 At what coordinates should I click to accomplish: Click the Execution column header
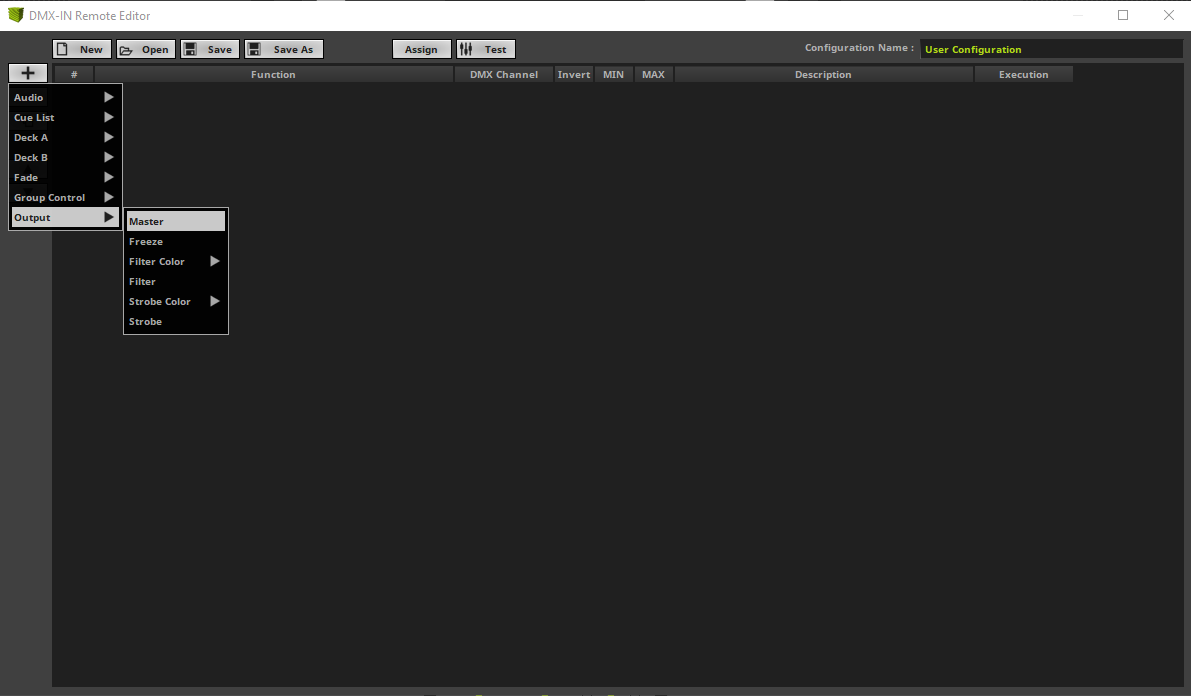[1023, 74]
